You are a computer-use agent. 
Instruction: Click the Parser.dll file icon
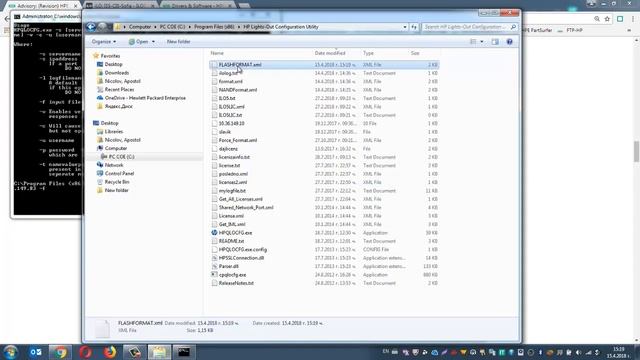pyautogui.click(x=214, y=266)
